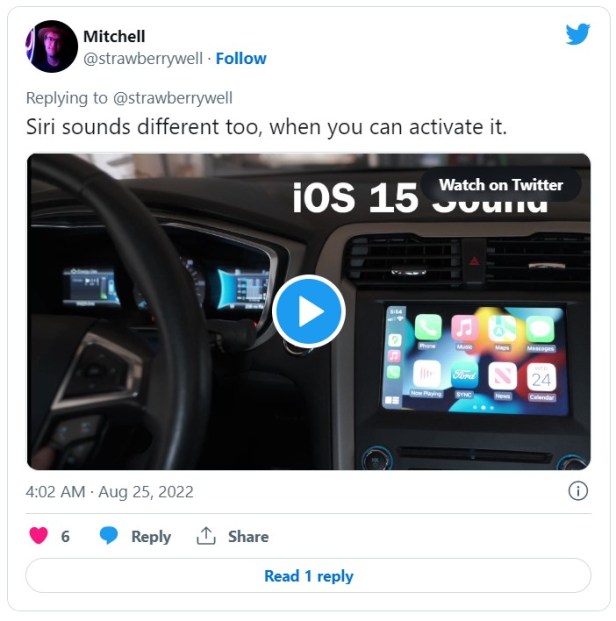Click the share upload arrow icon
This screenshot has width=616, height=621.
pyautogui.click(x=206, y=536)
